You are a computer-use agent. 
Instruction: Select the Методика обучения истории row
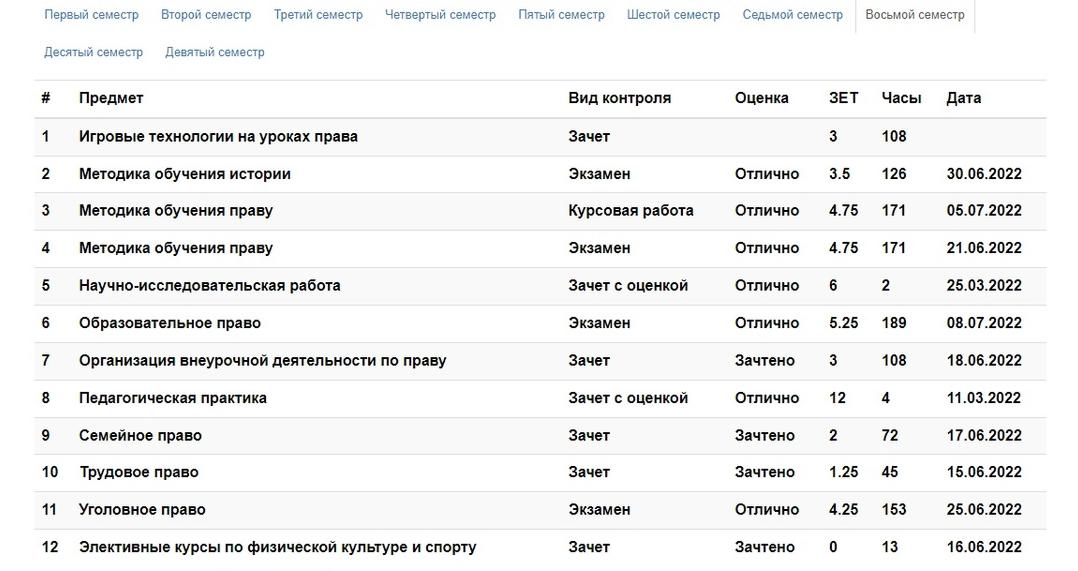tap(540, 174)
